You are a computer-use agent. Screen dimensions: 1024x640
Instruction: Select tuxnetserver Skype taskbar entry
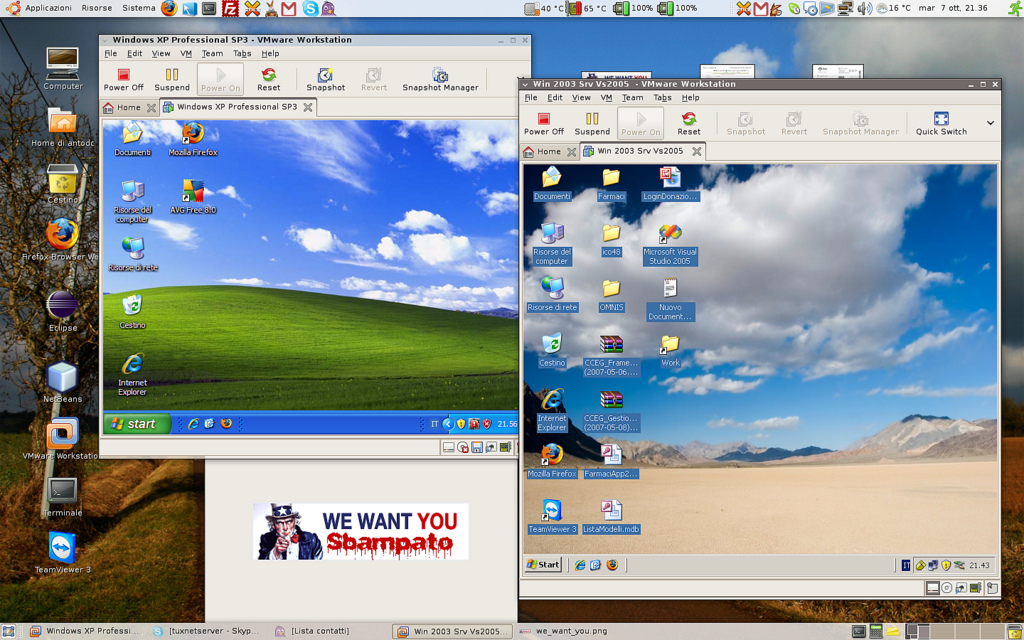click(x=206, y=631)
